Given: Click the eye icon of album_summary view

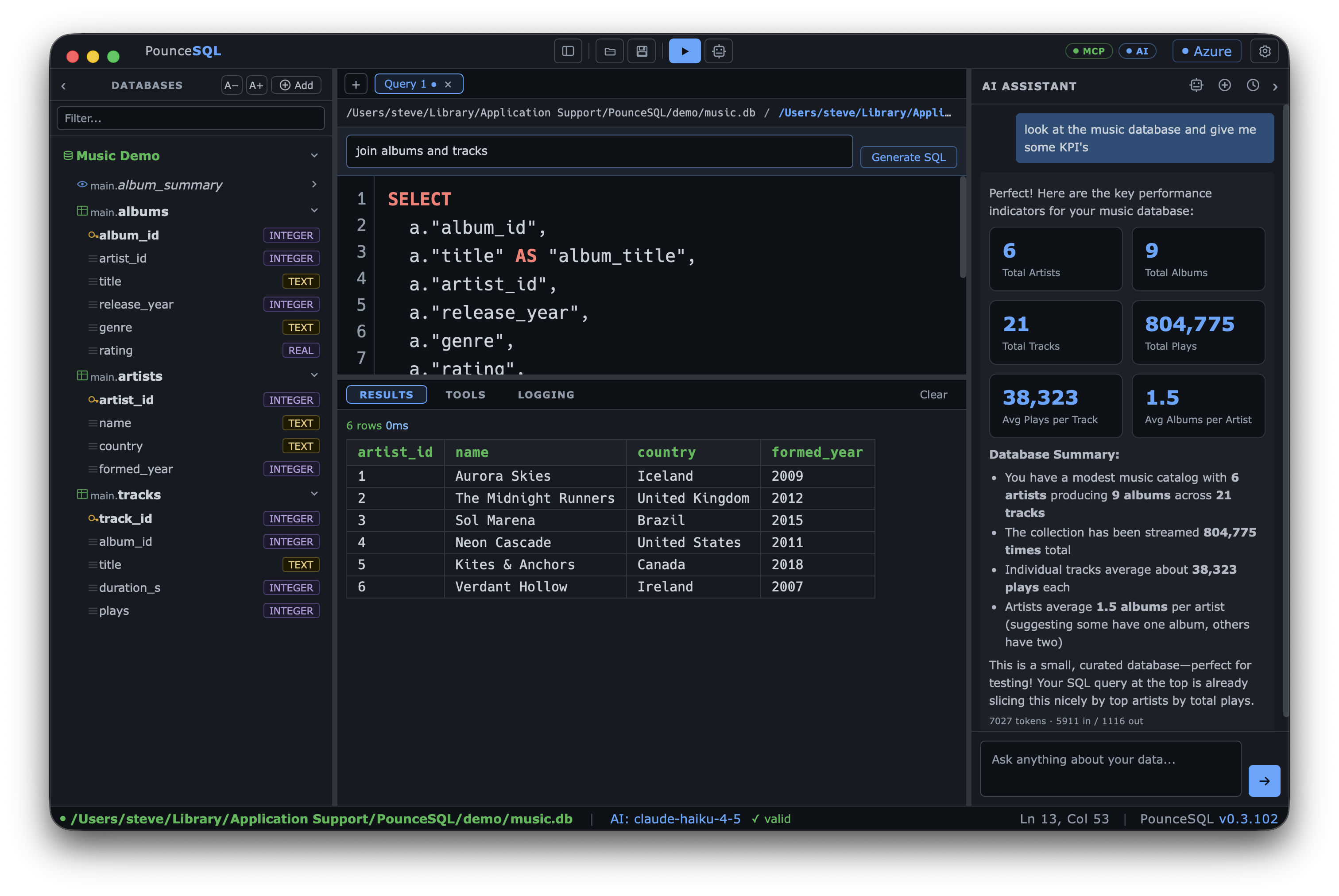Looking at the screenshot, I should point(82,184).
